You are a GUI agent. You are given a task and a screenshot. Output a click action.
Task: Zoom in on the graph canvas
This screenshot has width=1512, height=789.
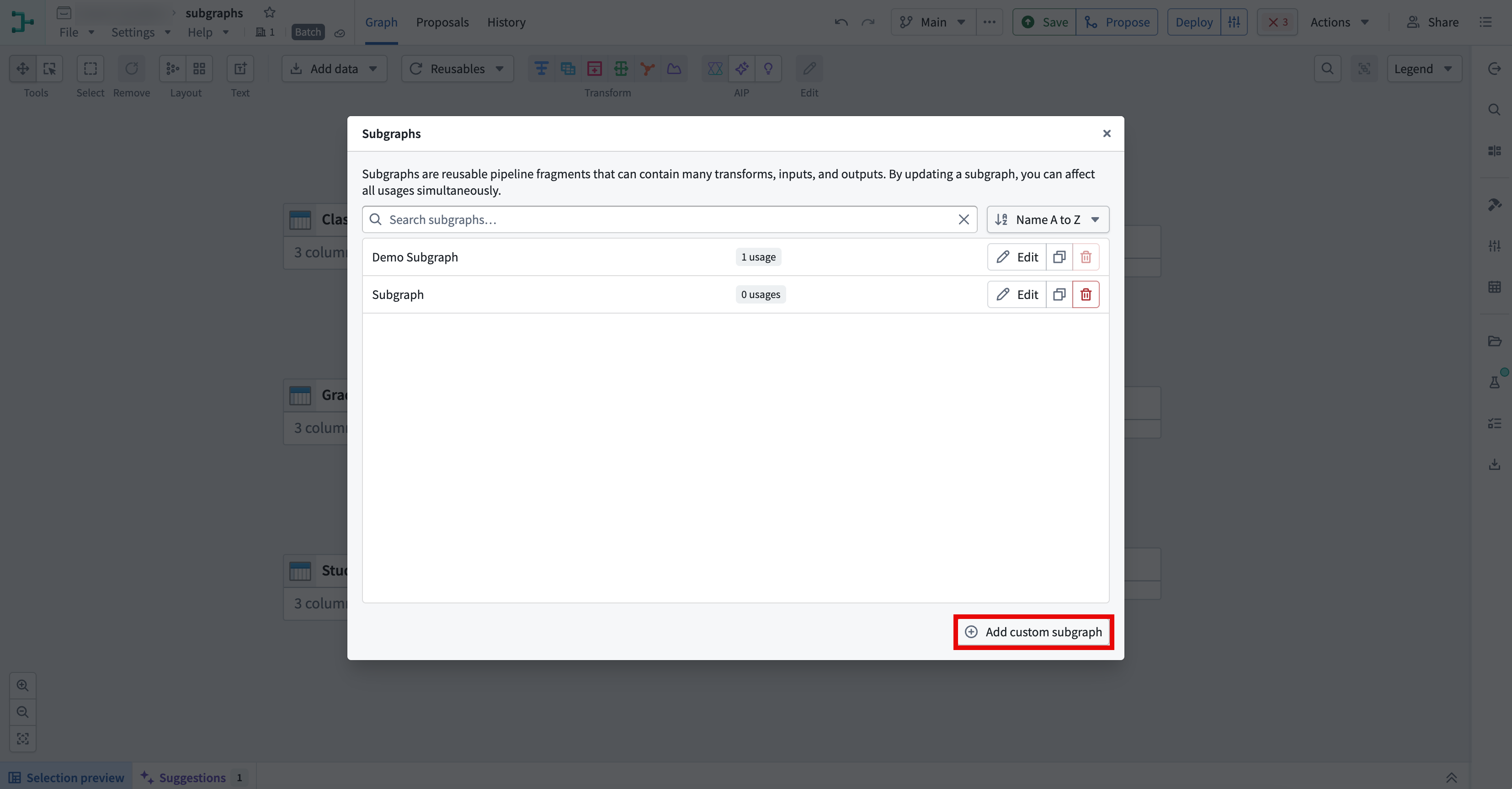pos(23,685)
